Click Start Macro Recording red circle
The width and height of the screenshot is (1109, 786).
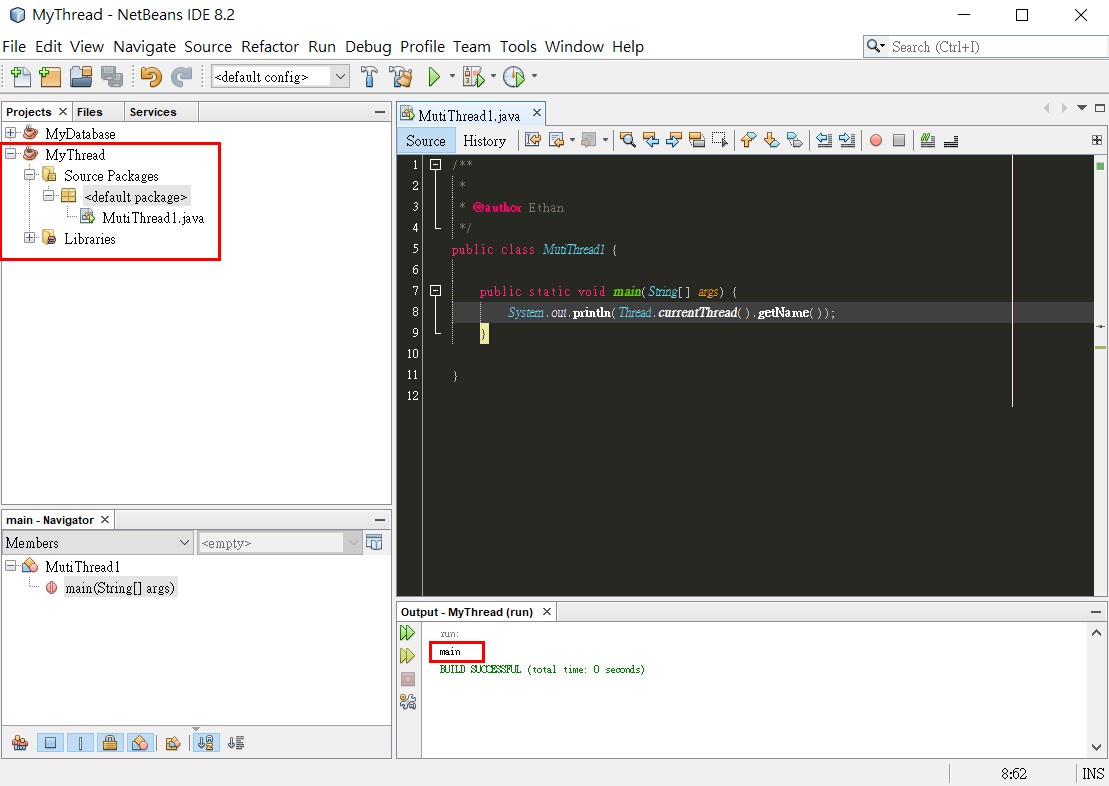click(876, 140)
